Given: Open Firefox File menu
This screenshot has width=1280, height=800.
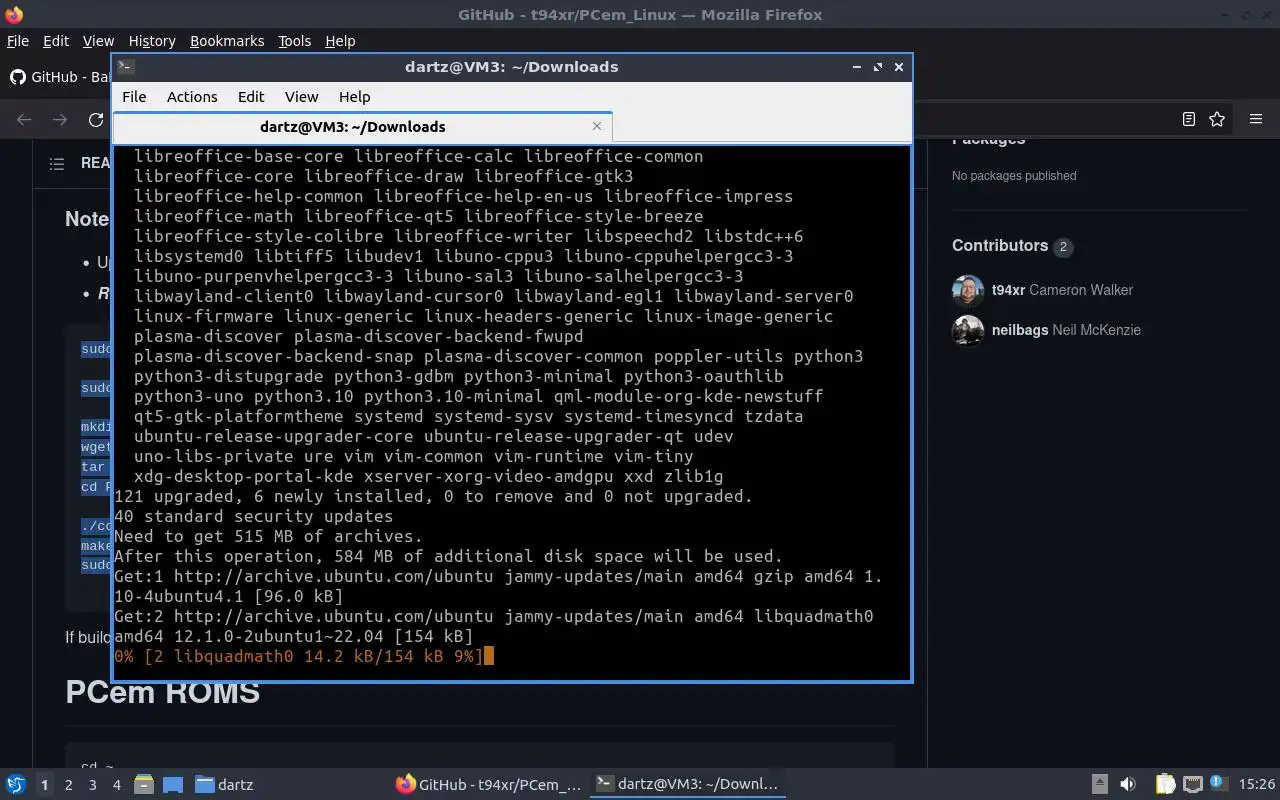Looking at the screenshot, I should coord(18,41).
